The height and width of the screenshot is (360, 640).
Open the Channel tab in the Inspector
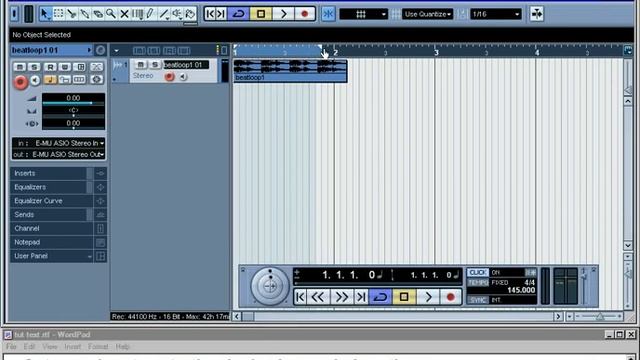pyautogui.click(x=52, y=229)
